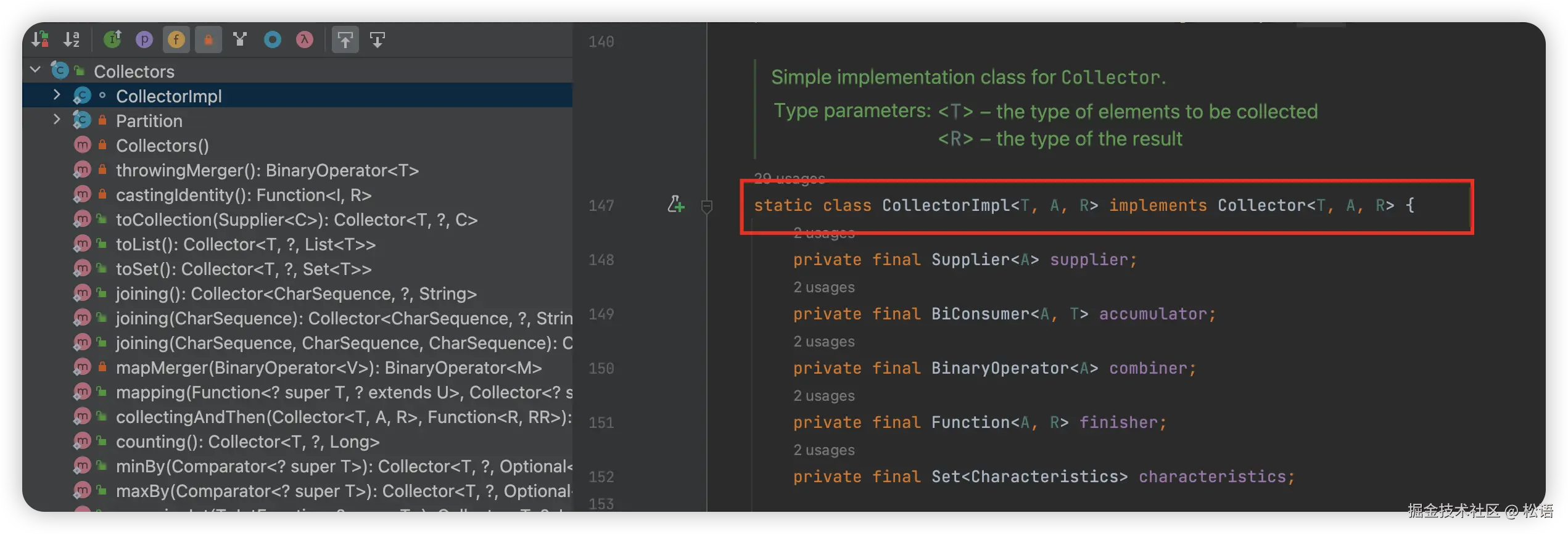Click fold marker beside CollectorImpl class declaration
The image size is (1568, 534).
pyautogui.click(x=707, y=207)
